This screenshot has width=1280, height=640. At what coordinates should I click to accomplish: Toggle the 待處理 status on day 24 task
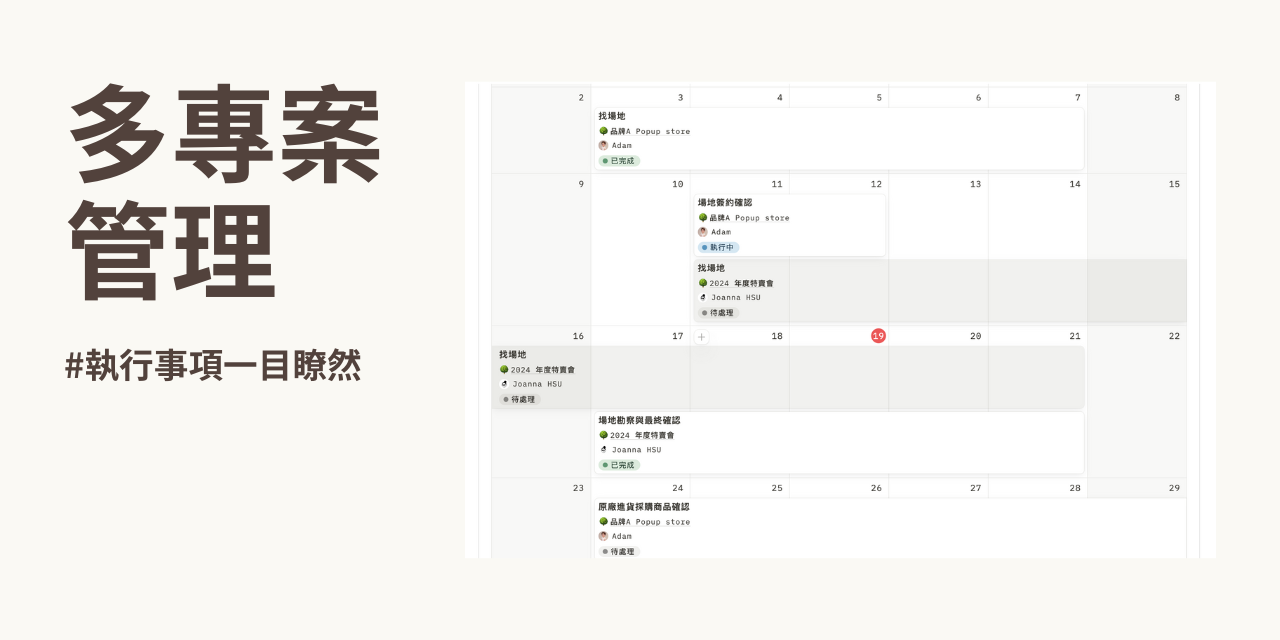pos(618,551)
